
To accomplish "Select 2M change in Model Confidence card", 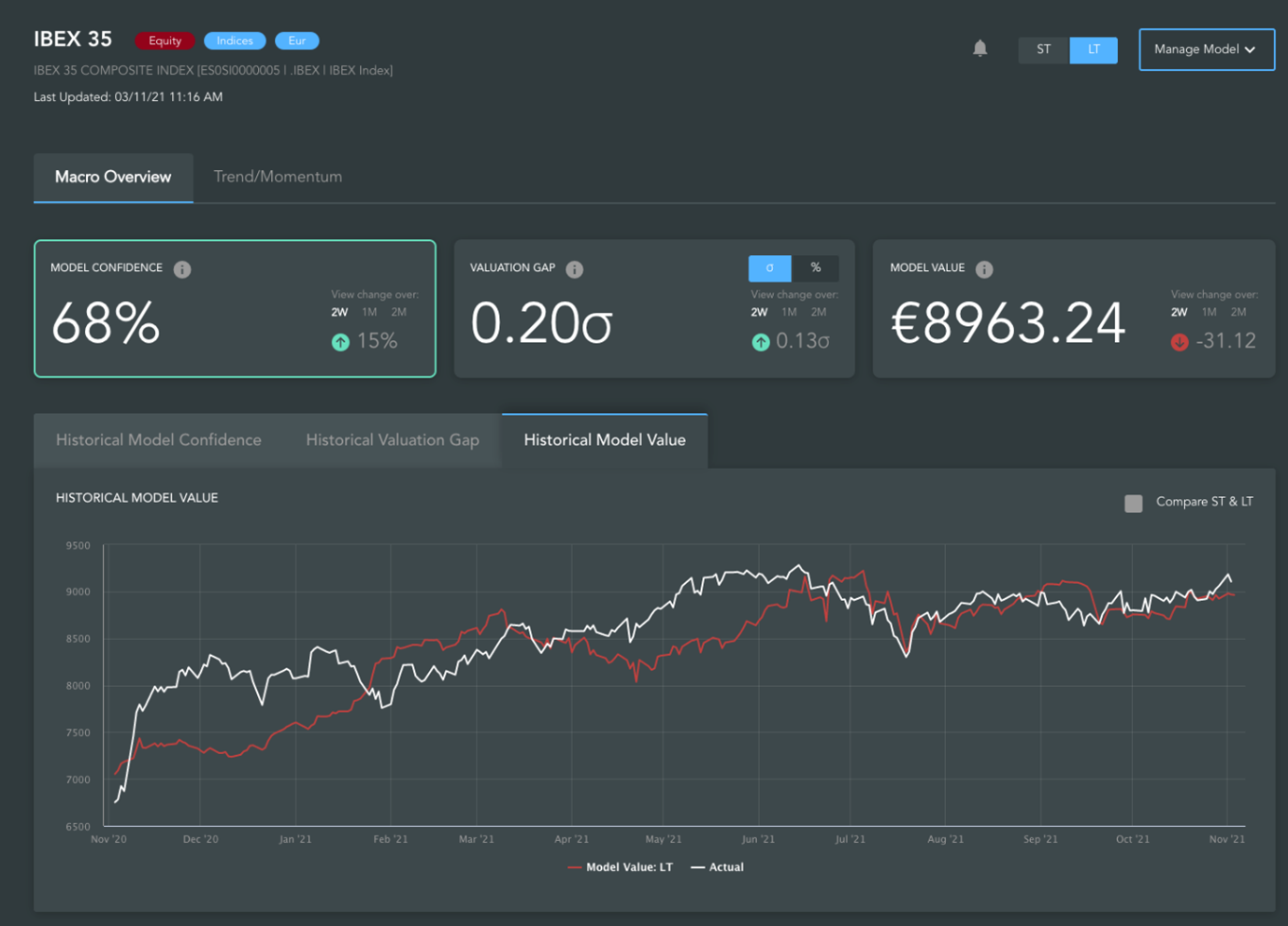I will click(x=399, y=312).
